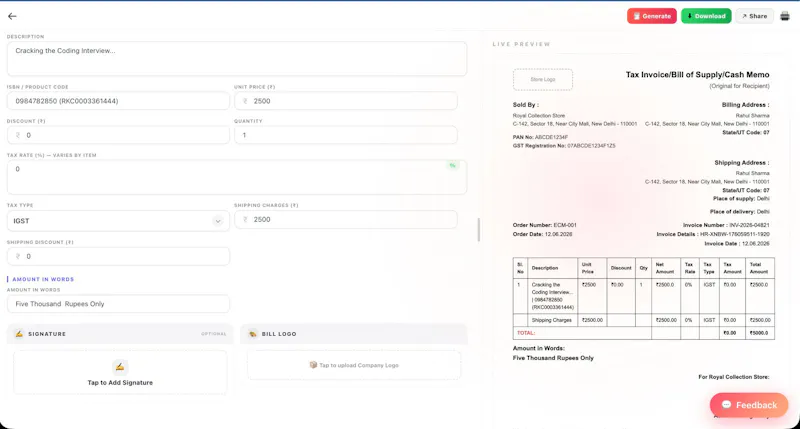Screen dimensions: 800x429
Task: Edit the ISBN / Product Code field
Action: [118, 101]
